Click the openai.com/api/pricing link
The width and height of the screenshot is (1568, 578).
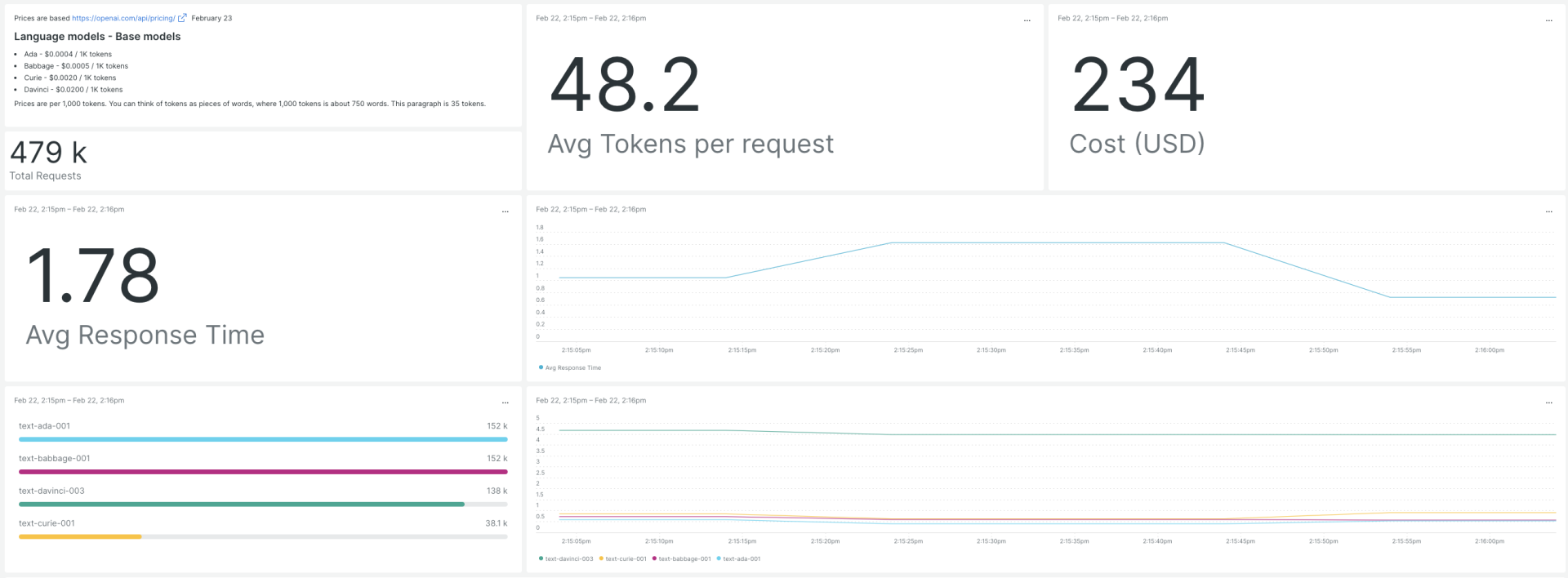point(123,18)
